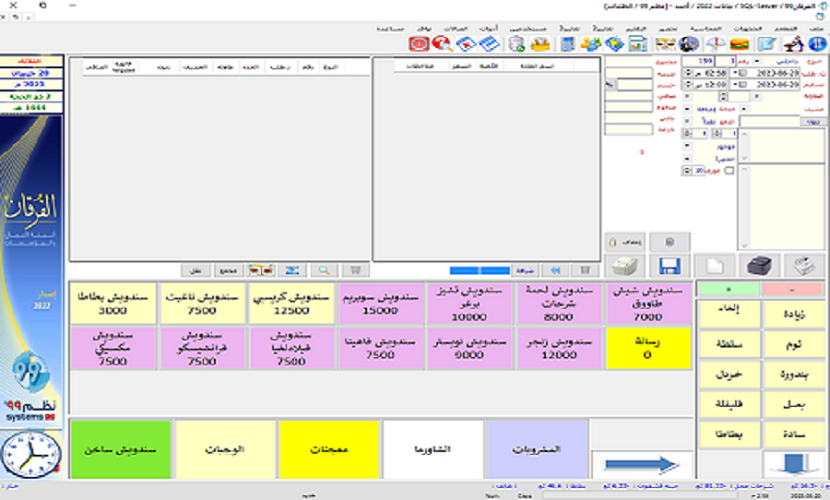Screen dimensions: 830x500
Task: Click the receipt printer icon
Action: pyautogui.click(x=626, y=266)
